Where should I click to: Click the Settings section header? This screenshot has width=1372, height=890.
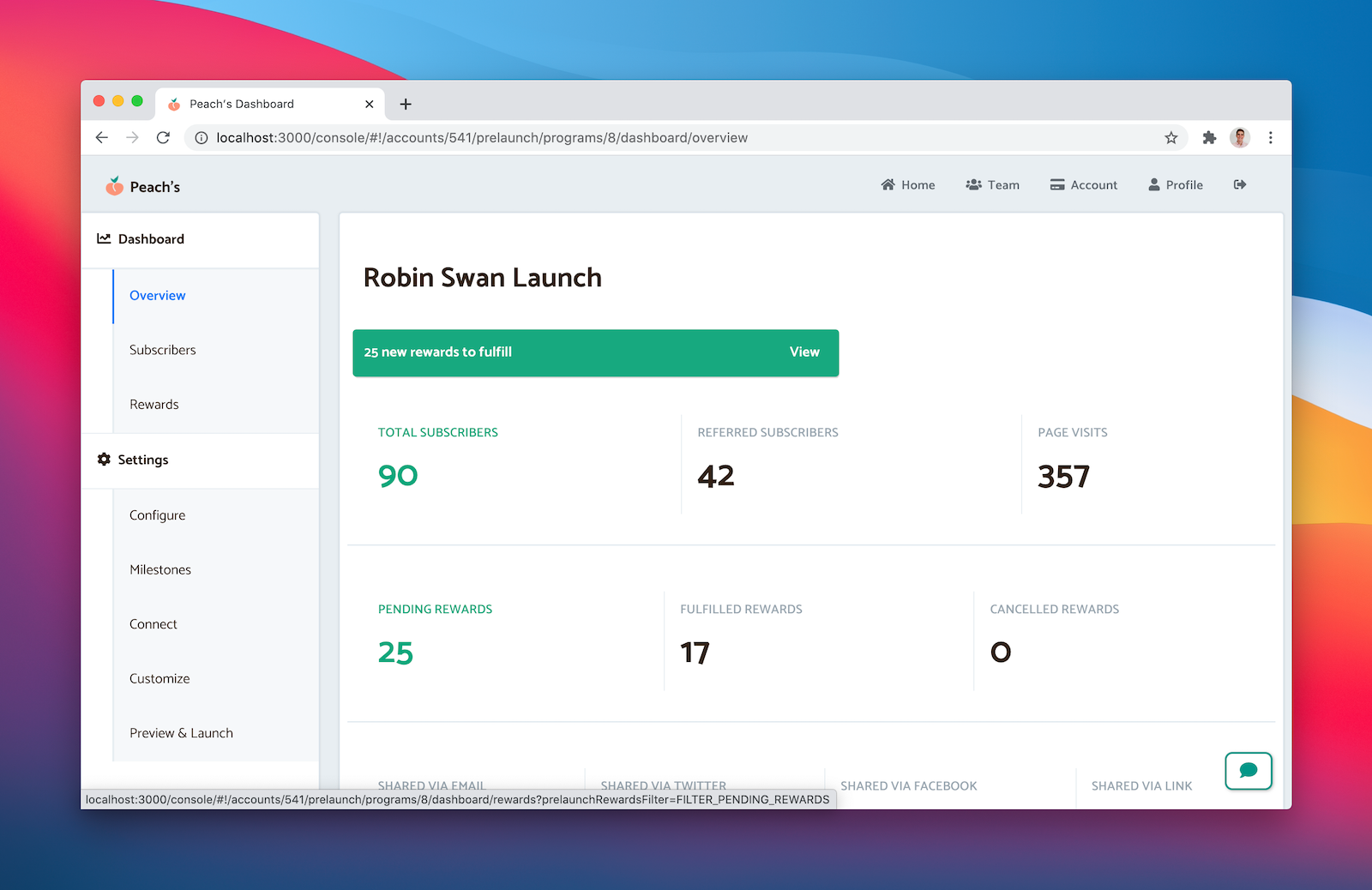click(200, 460)
